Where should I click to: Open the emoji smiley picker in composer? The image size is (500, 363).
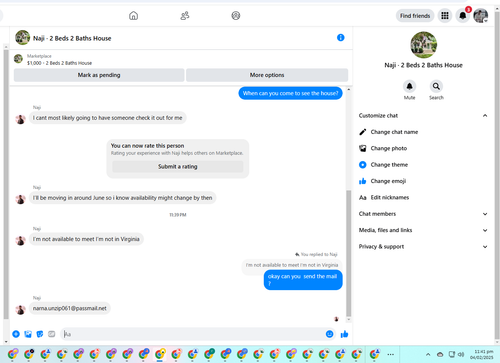click(329, 334)
